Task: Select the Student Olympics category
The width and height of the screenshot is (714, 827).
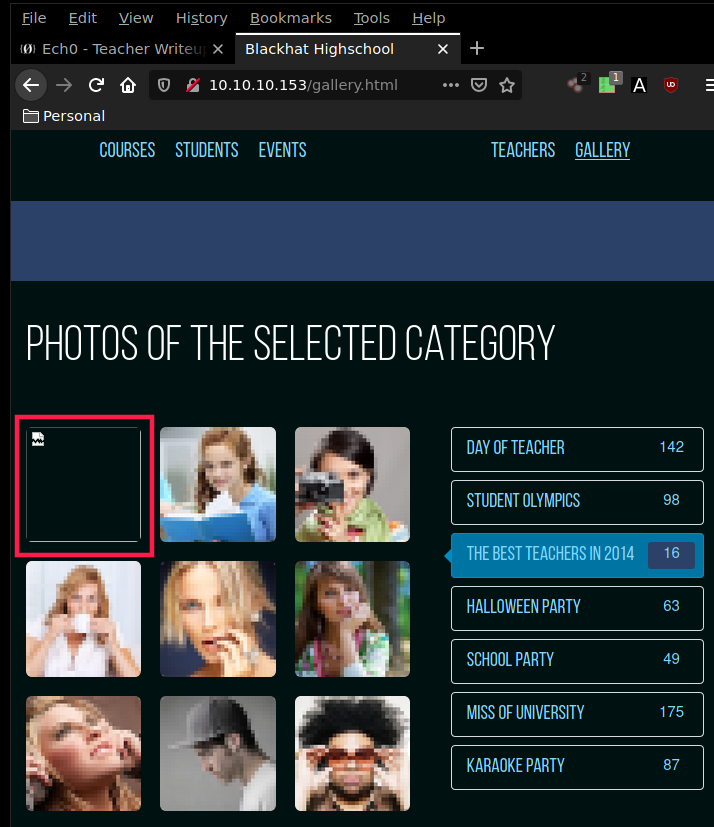Action: pos(577,502)
